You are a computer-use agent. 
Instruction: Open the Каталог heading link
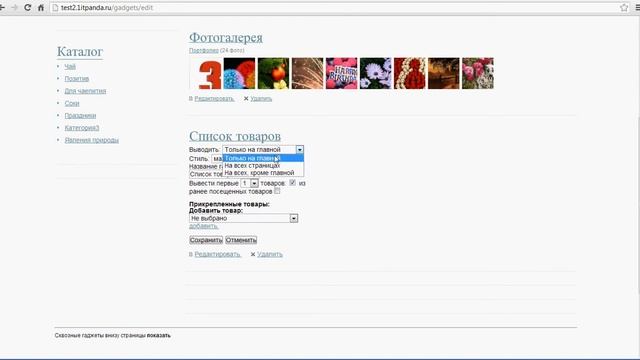[x=80, y=52]
